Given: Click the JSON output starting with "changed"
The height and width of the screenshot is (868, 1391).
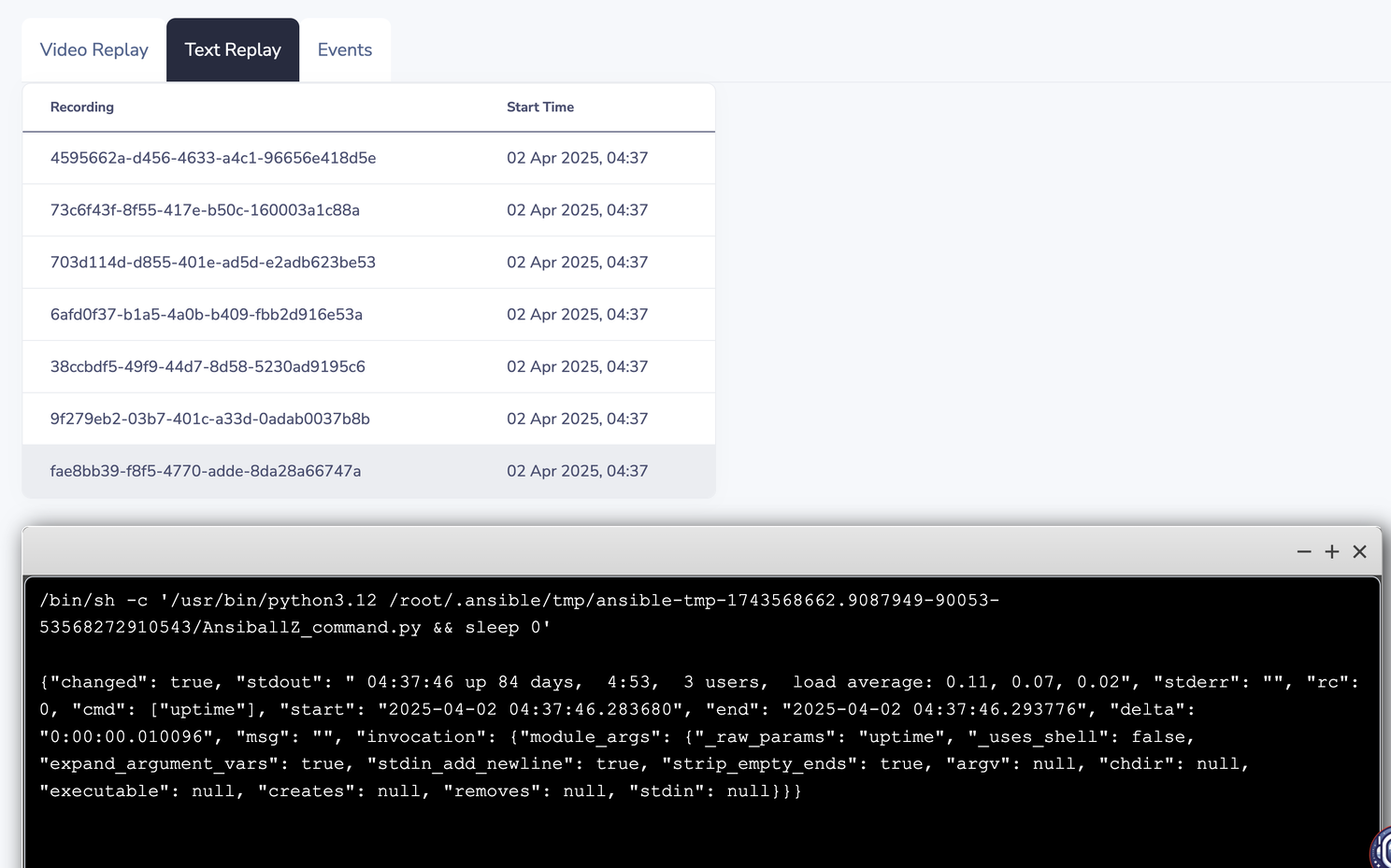Looking at the screenshot, I should click(699, 736).
